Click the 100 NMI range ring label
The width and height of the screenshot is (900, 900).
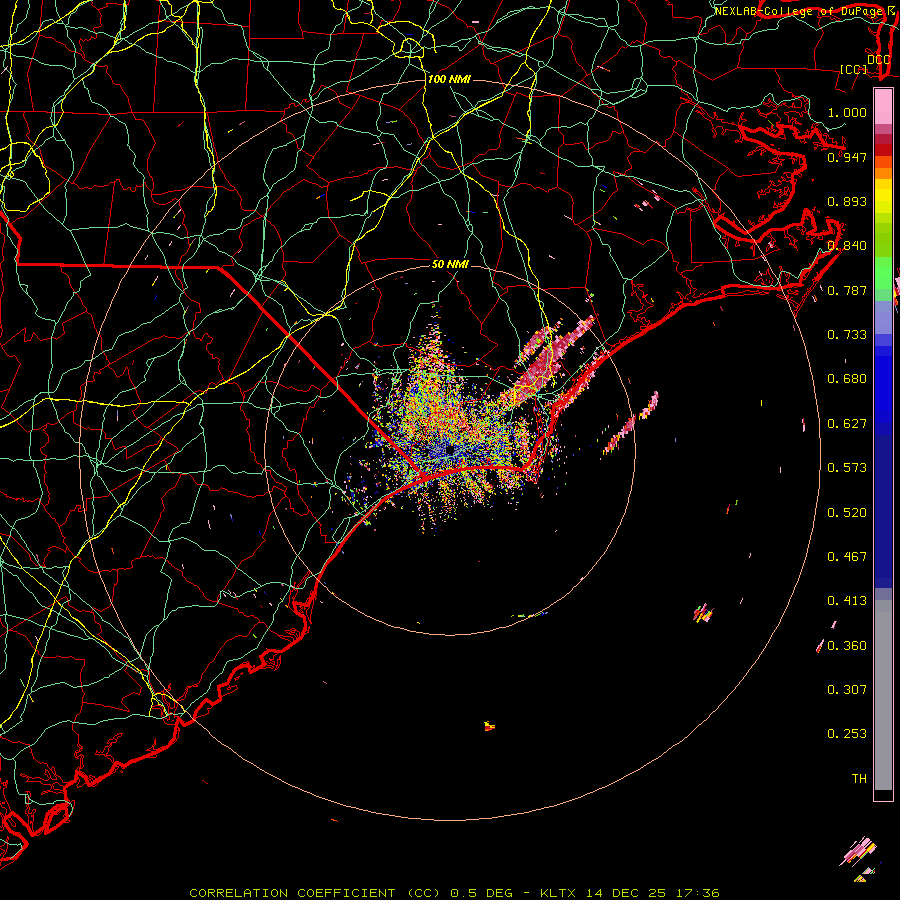449,79
